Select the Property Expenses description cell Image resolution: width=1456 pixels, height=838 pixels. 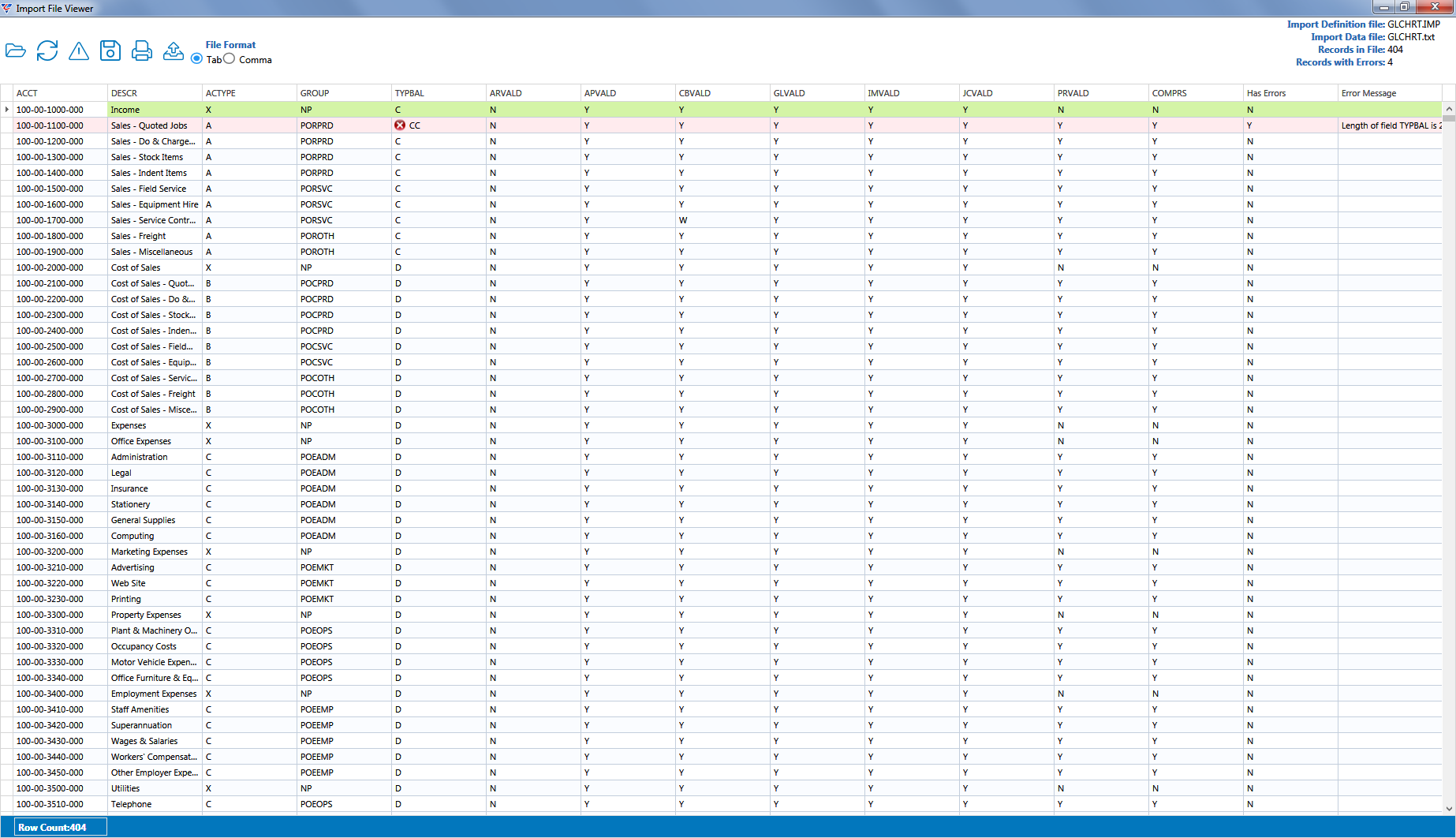155,615
